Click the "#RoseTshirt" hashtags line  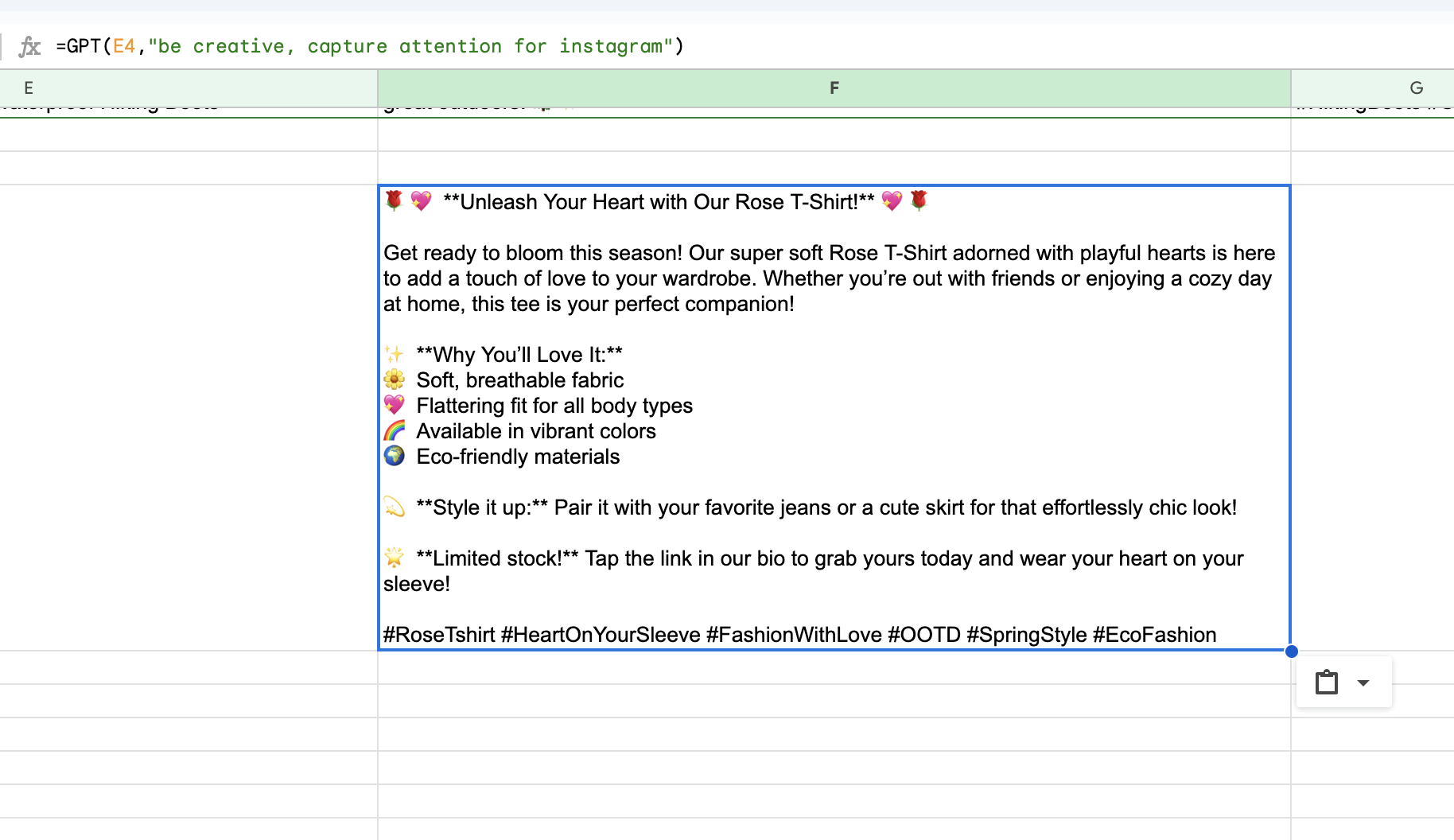pos(799,635)
